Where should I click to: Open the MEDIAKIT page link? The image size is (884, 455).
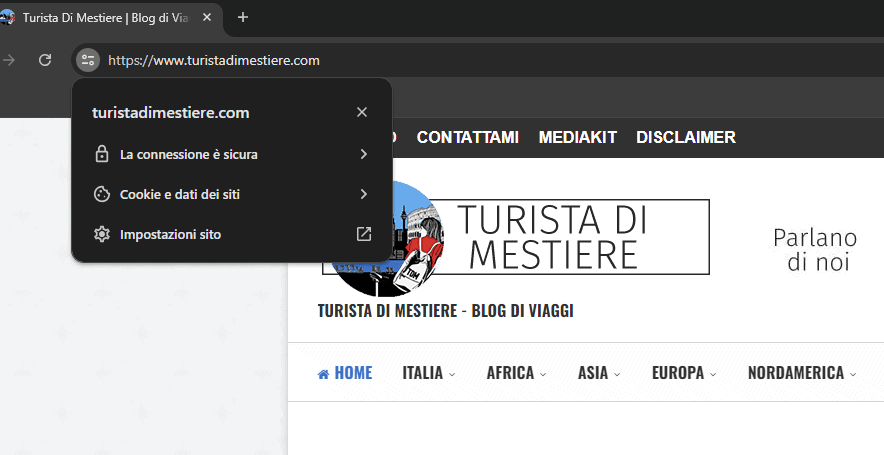[x=577, y=137]
